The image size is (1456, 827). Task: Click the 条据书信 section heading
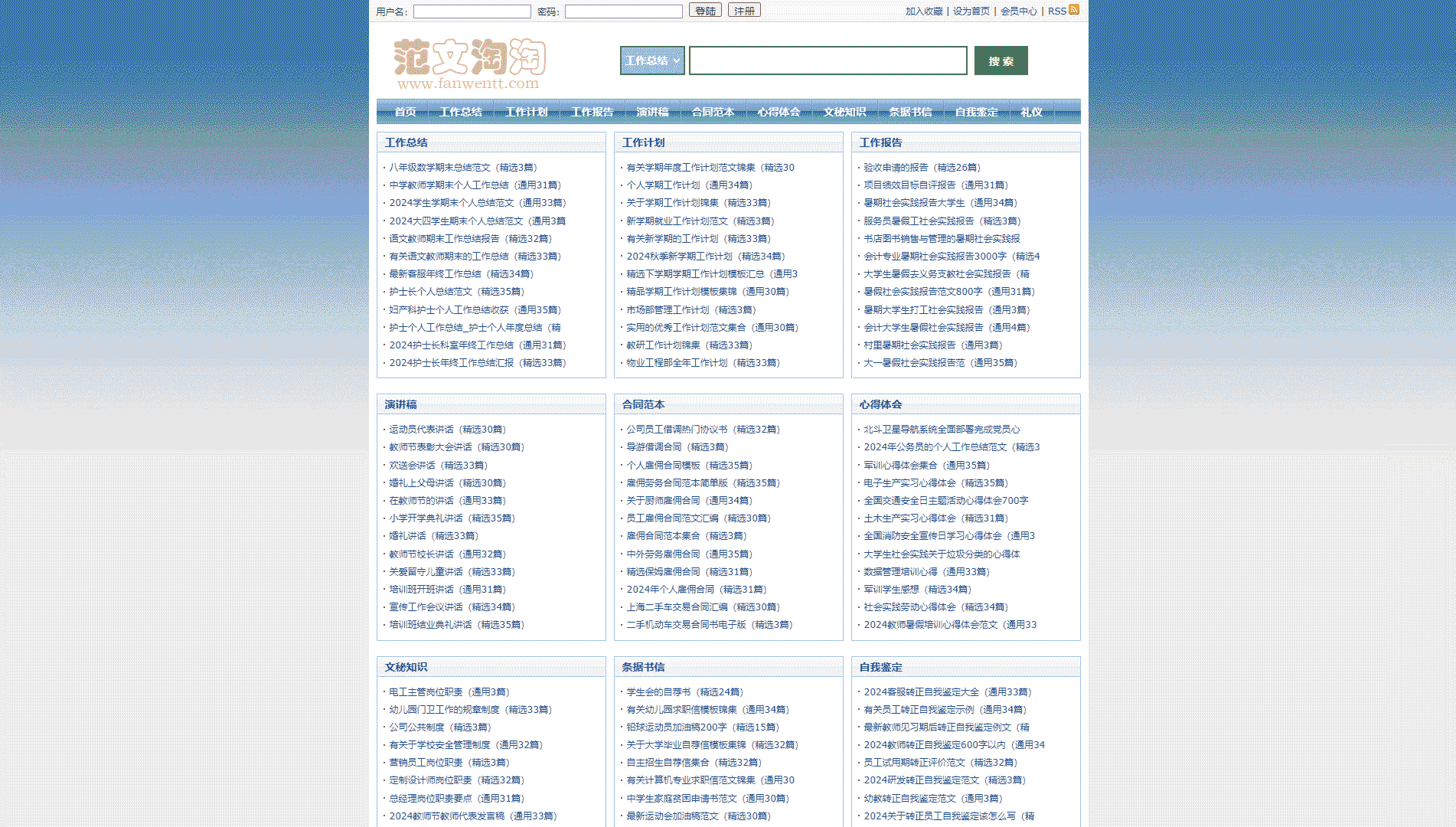[644, 667]
